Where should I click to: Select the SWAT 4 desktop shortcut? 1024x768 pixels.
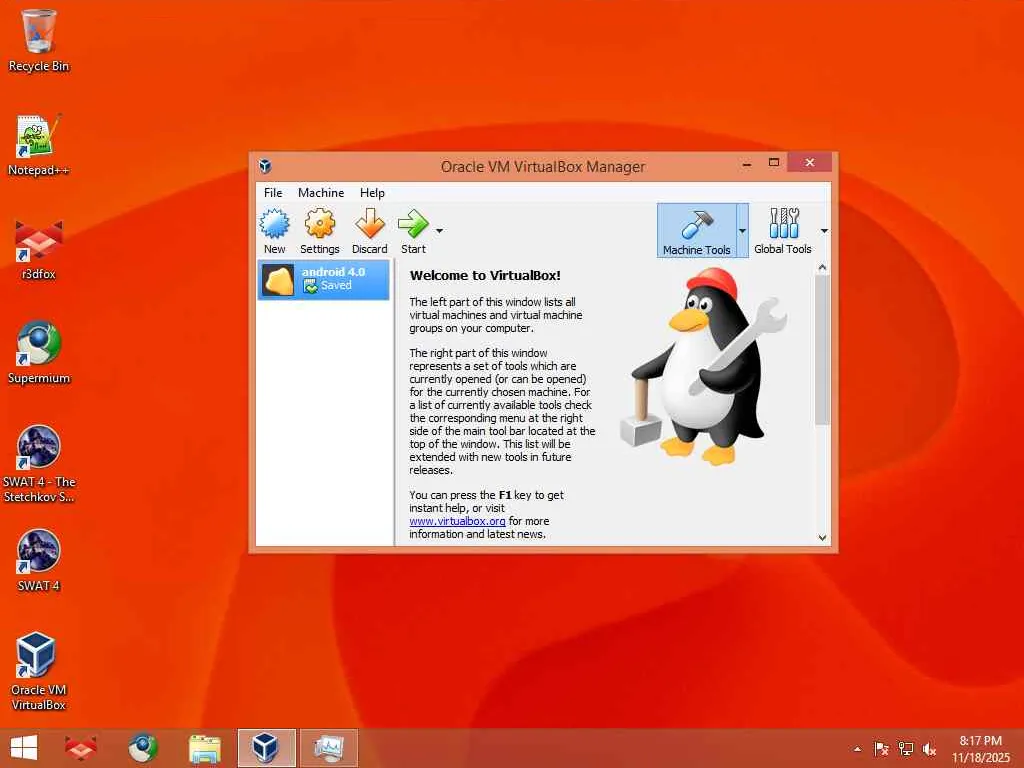point(39,560)
